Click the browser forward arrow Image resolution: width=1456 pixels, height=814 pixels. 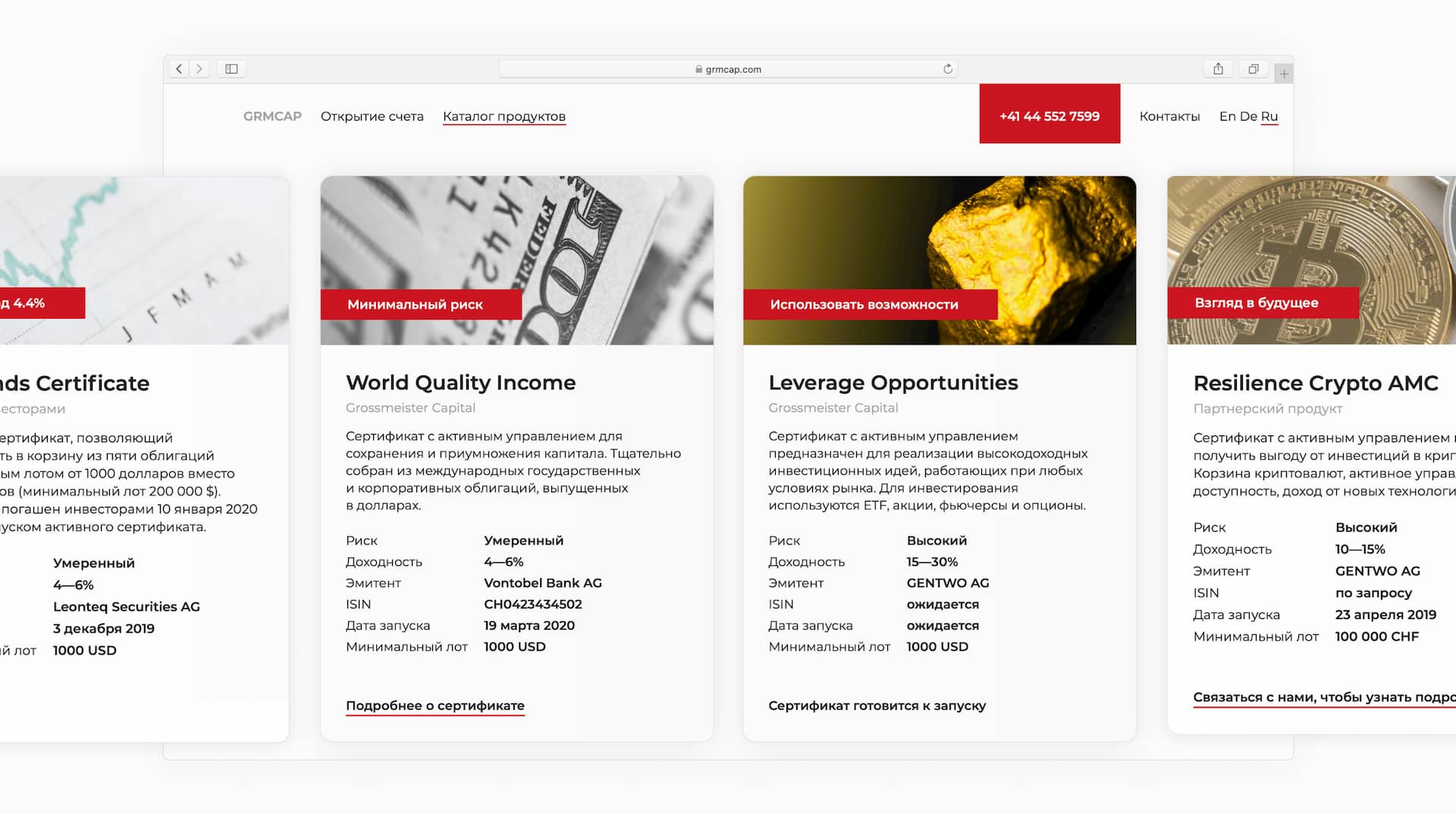tap(199, 69)
